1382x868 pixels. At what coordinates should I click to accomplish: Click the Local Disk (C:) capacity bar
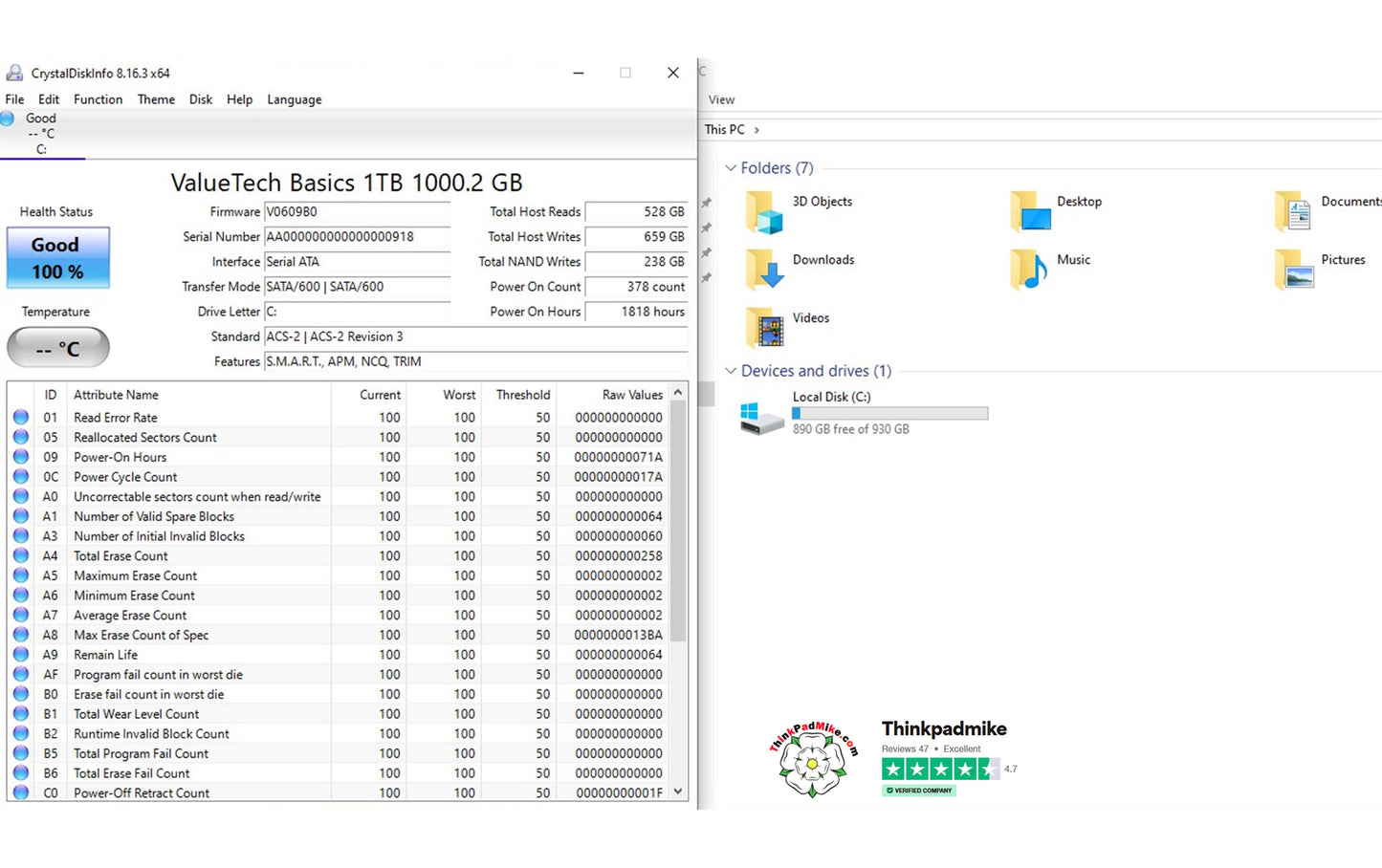[889, 414]
